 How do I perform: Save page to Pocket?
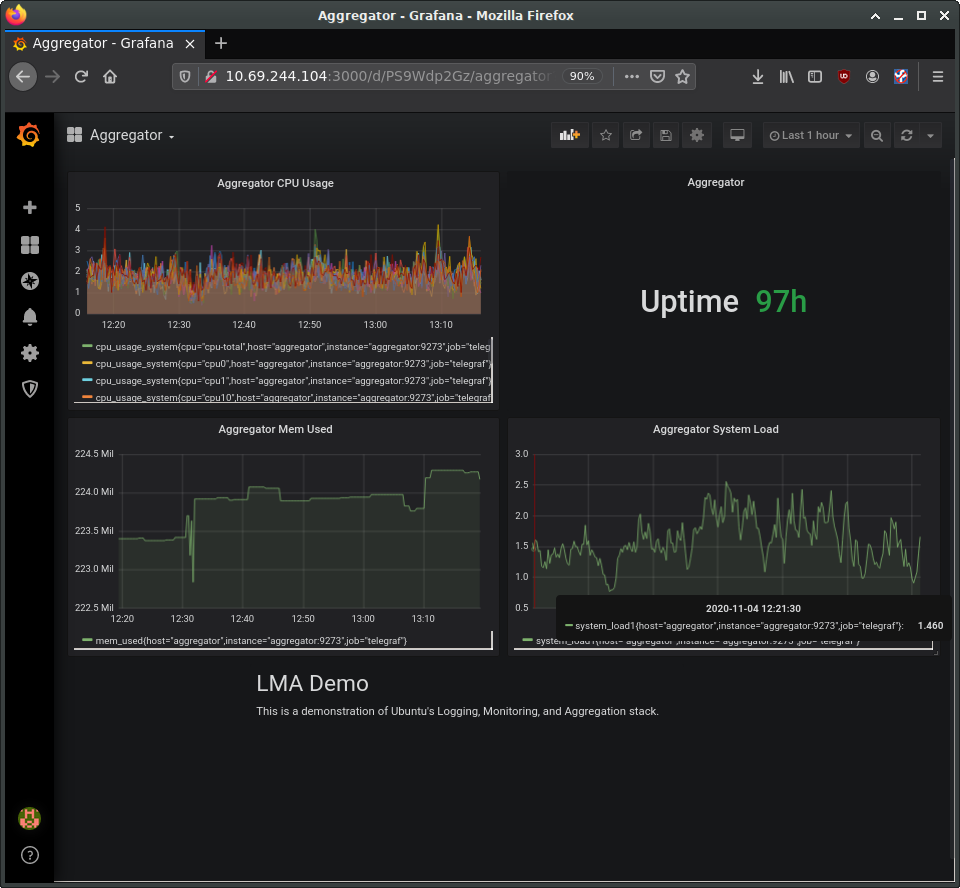point(657,77)
